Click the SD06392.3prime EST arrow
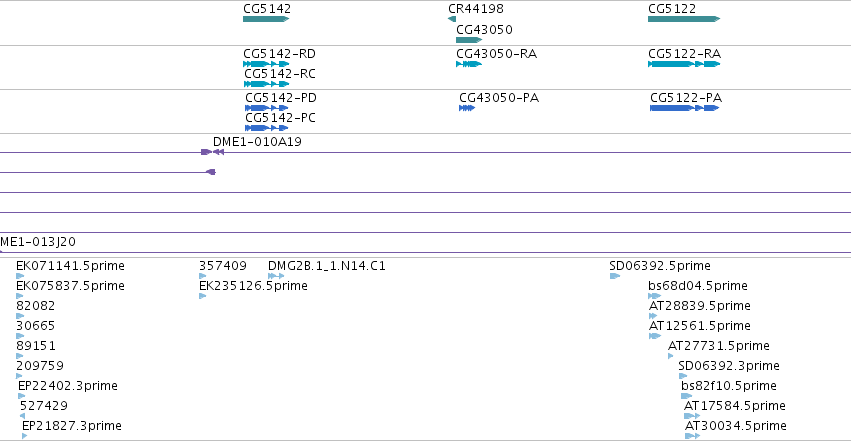Screen dimensions: 851x441 coord(683,376)
